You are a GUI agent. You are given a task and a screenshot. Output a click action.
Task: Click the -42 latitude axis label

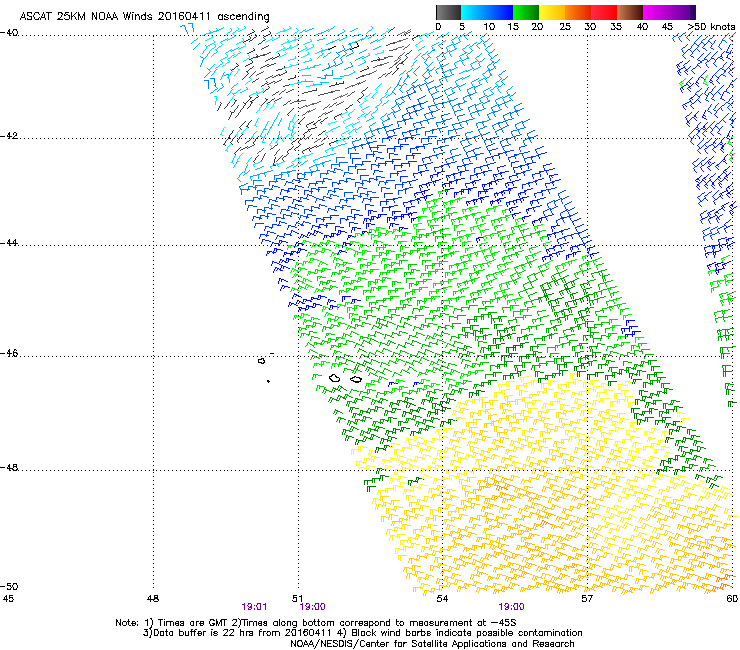pos(9,136)
